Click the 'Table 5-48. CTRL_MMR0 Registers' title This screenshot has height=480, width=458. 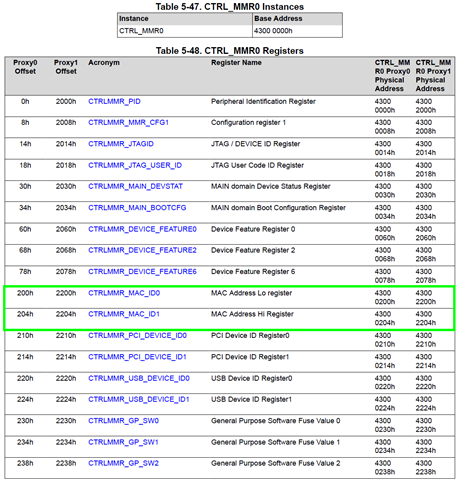[x=230, y=51]
